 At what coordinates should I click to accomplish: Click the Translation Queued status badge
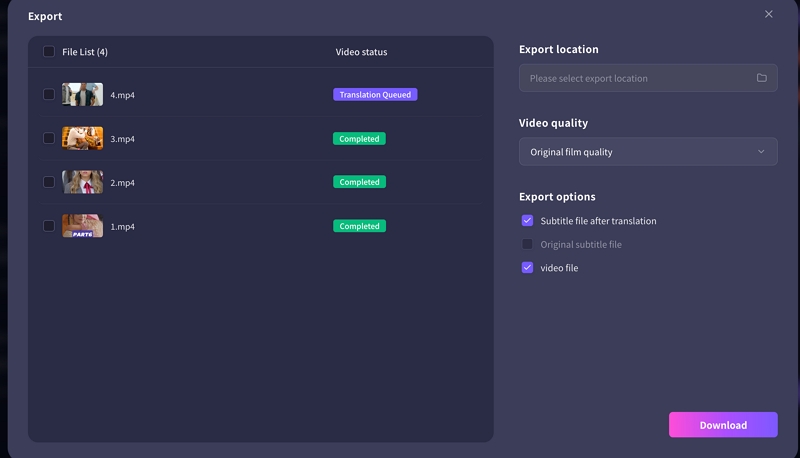[375, 95]
